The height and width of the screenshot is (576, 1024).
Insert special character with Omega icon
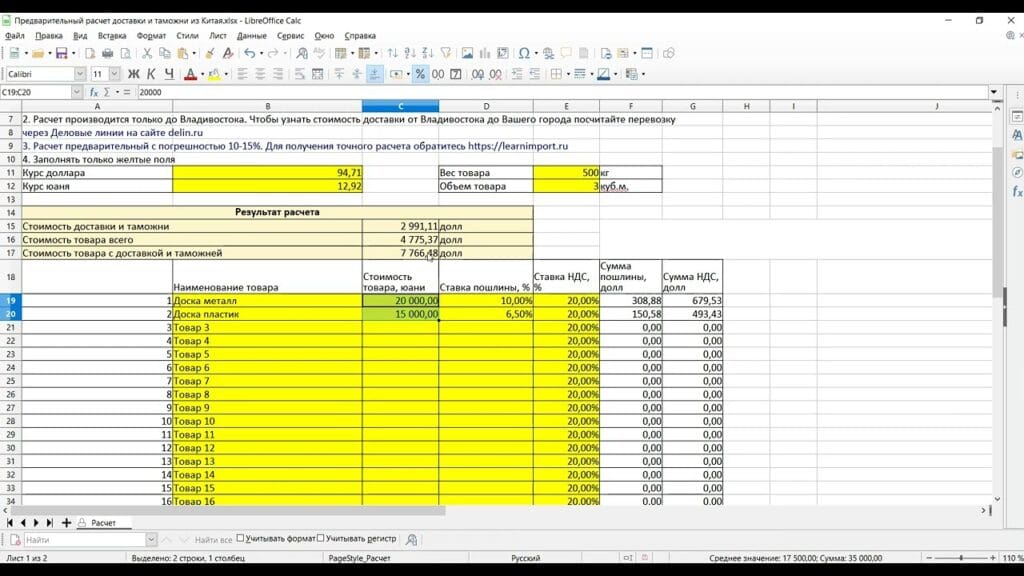point(524,53)
